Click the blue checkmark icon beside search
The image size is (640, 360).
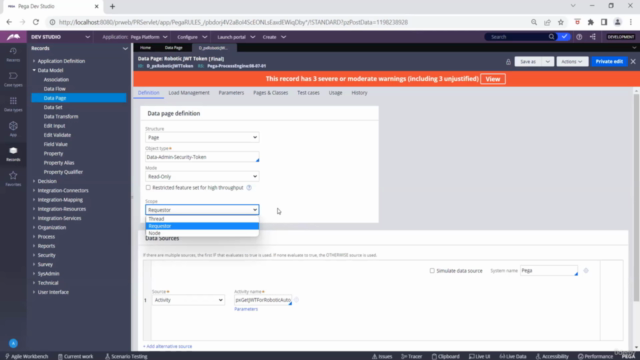tap(564, 37)
